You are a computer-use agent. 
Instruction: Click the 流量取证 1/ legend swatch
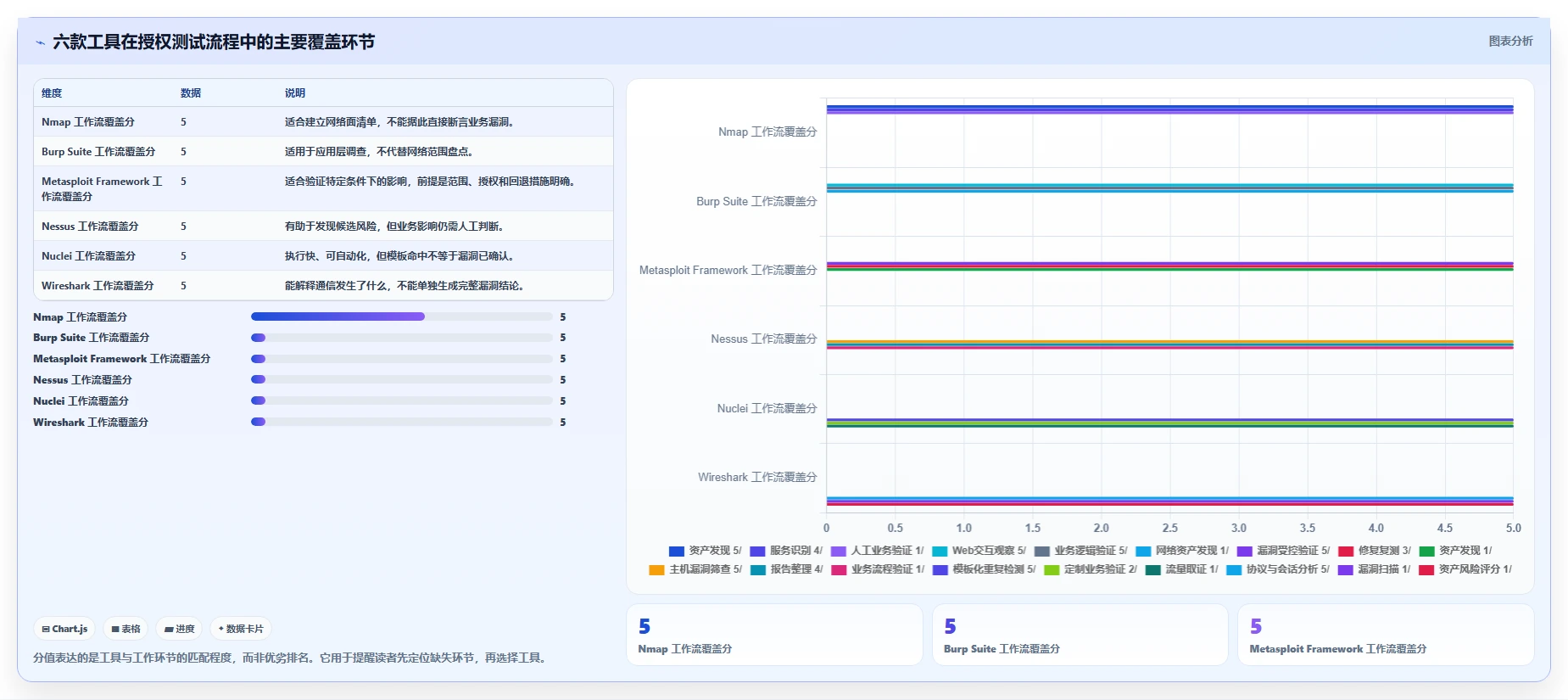click(x=1152, y=570)
